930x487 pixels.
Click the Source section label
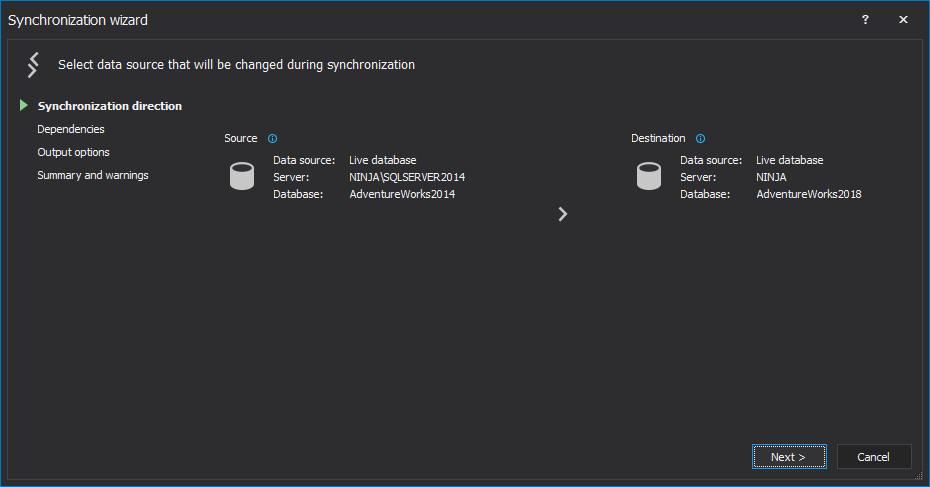pos(241,139)
